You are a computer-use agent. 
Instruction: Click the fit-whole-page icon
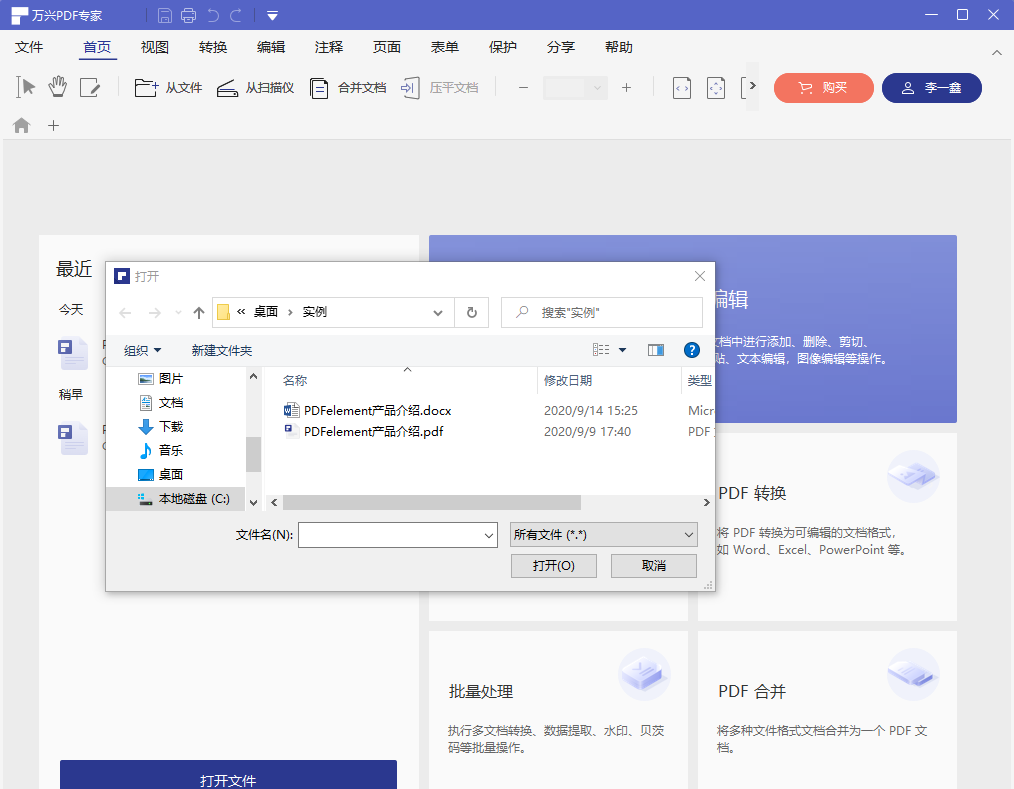716,88
